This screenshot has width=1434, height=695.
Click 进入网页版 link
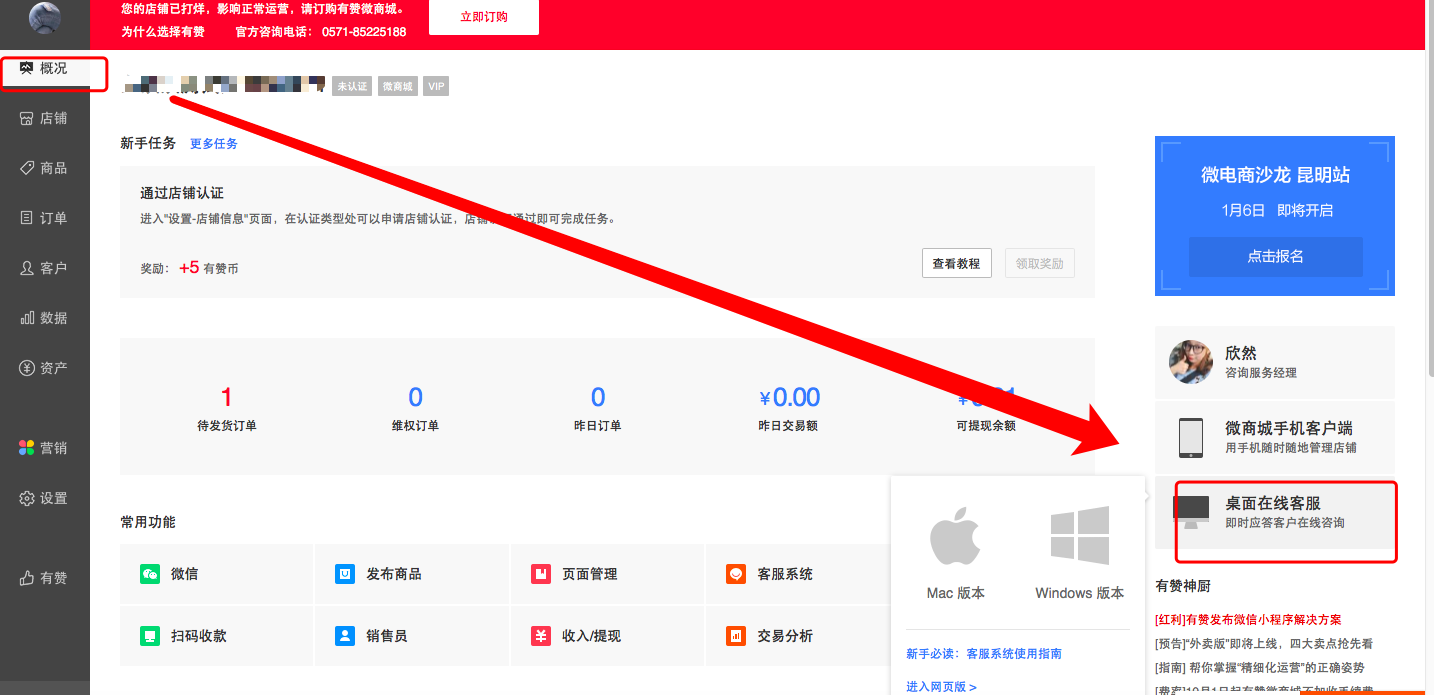(x=941, y=686)
